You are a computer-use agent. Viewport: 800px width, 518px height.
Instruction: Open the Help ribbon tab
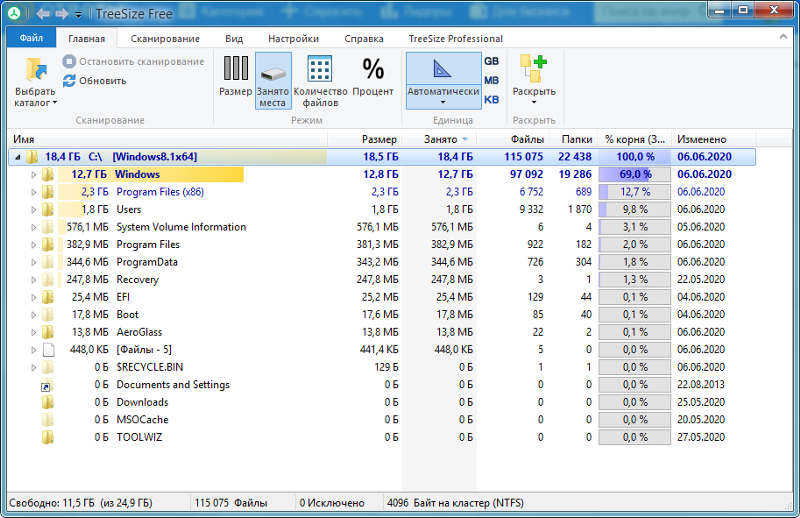click(x=364, y=39)
